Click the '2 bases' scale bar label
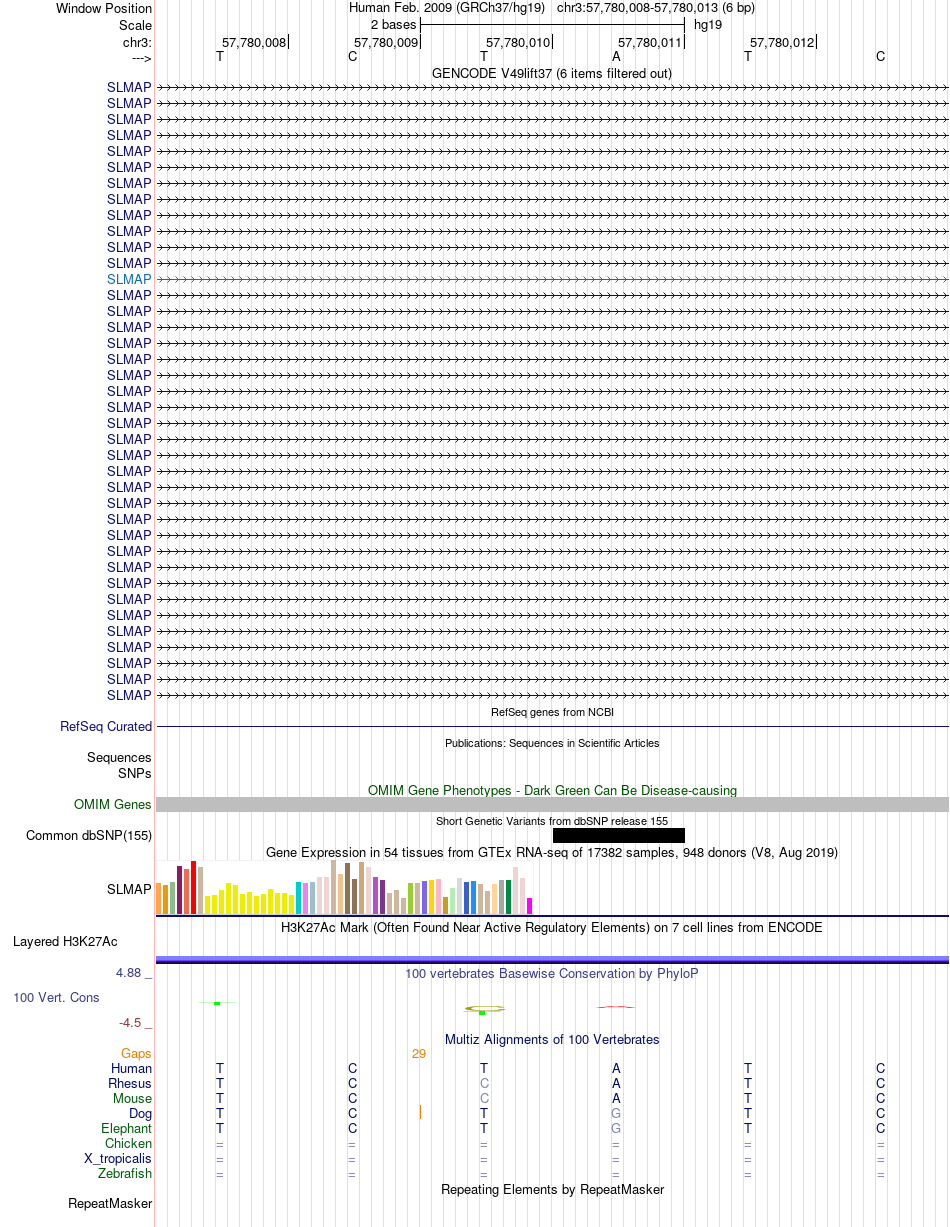Viewport: 950px width, 1227px height. coord(393,25)
